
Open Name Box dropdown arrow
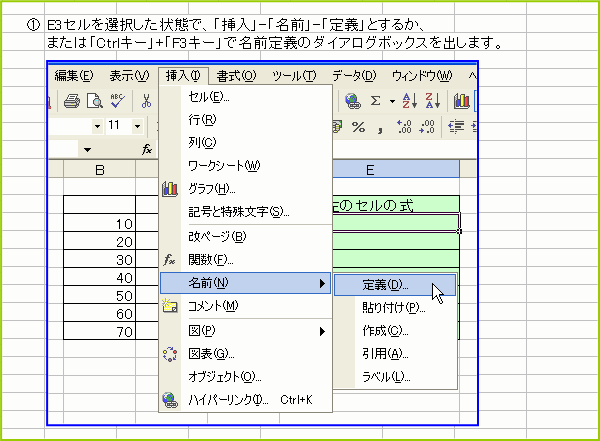click(x=87, y=149)
